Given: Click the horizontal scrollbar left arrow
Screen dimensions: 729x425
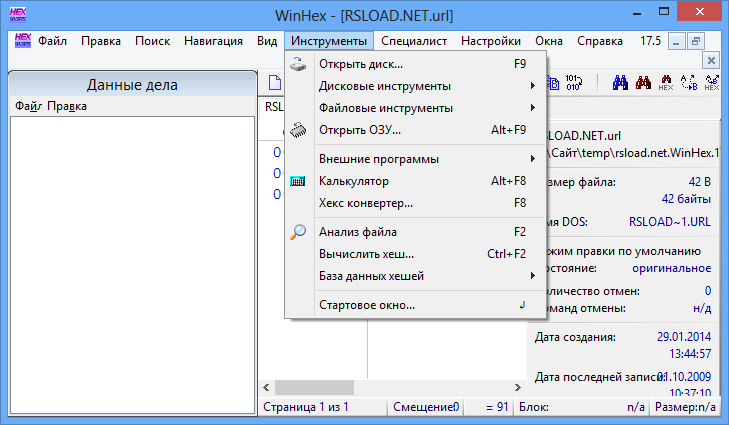Looking at the screenshot, I should tap(266, 387).
